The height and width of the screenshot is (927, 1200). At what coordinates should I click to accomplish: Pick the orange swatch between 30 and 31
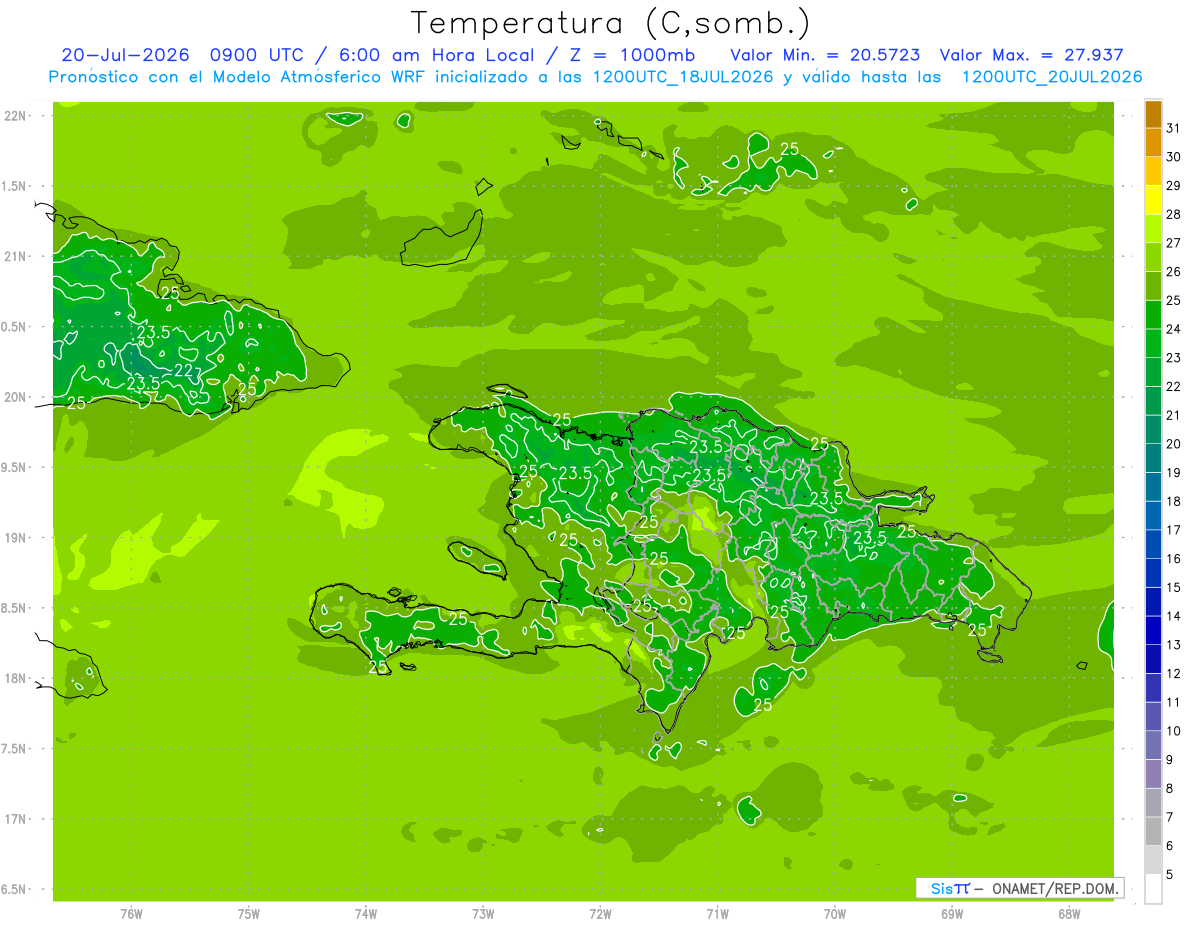[1153, 142]
